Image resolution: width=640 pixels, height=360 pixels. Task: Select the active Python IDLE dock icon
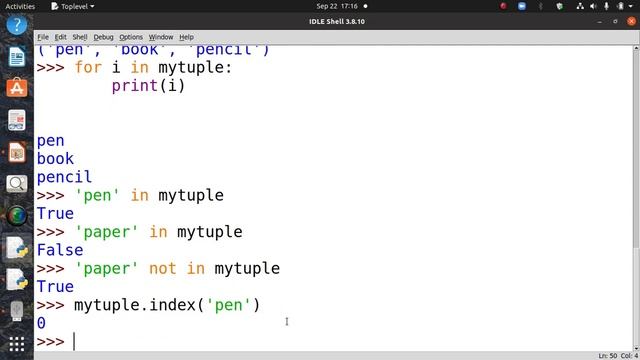coord(17,248)
